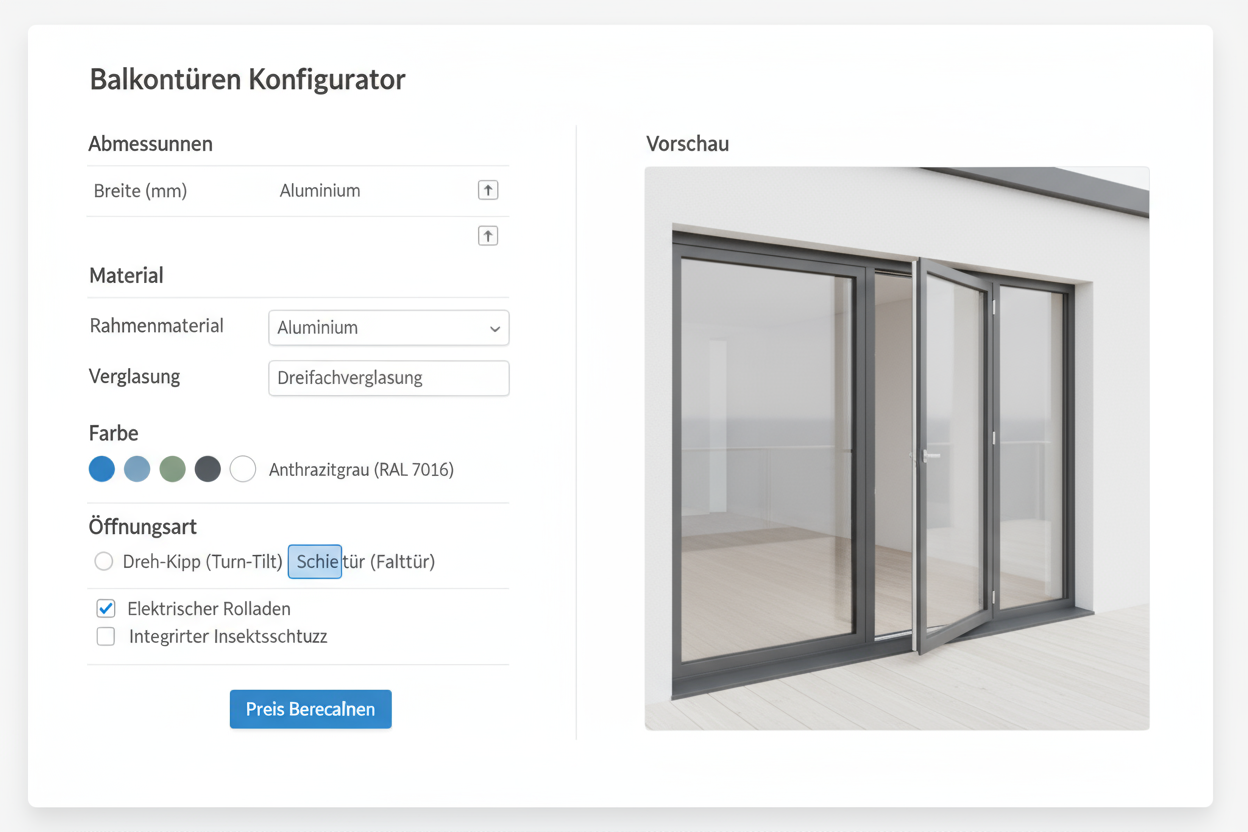
Task: Open the Rahmenmaterial Aluminium dropdown
Action: 389,328
